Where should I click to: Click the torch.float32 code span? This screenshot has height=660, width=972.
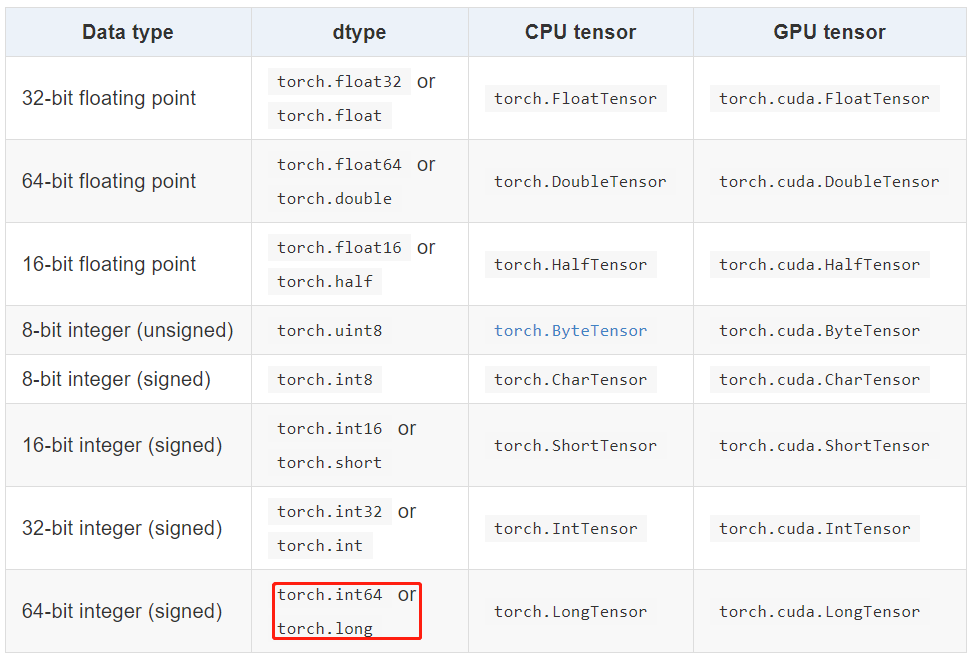pyautogui.click(x=338, y=81)
